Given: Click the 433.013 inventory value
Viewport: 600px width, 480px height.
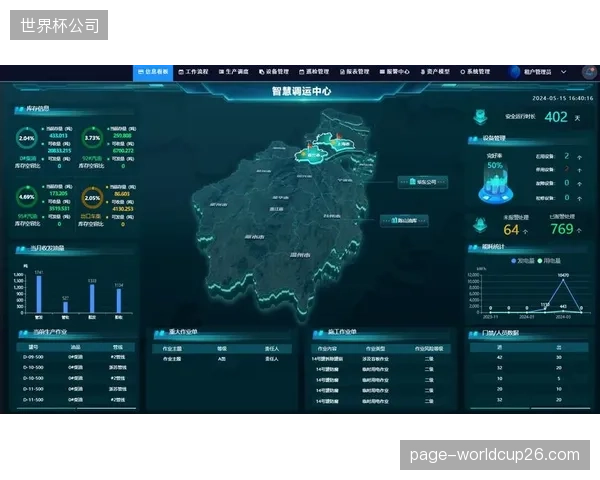Looking at the screenshot, I should [58, 136].
